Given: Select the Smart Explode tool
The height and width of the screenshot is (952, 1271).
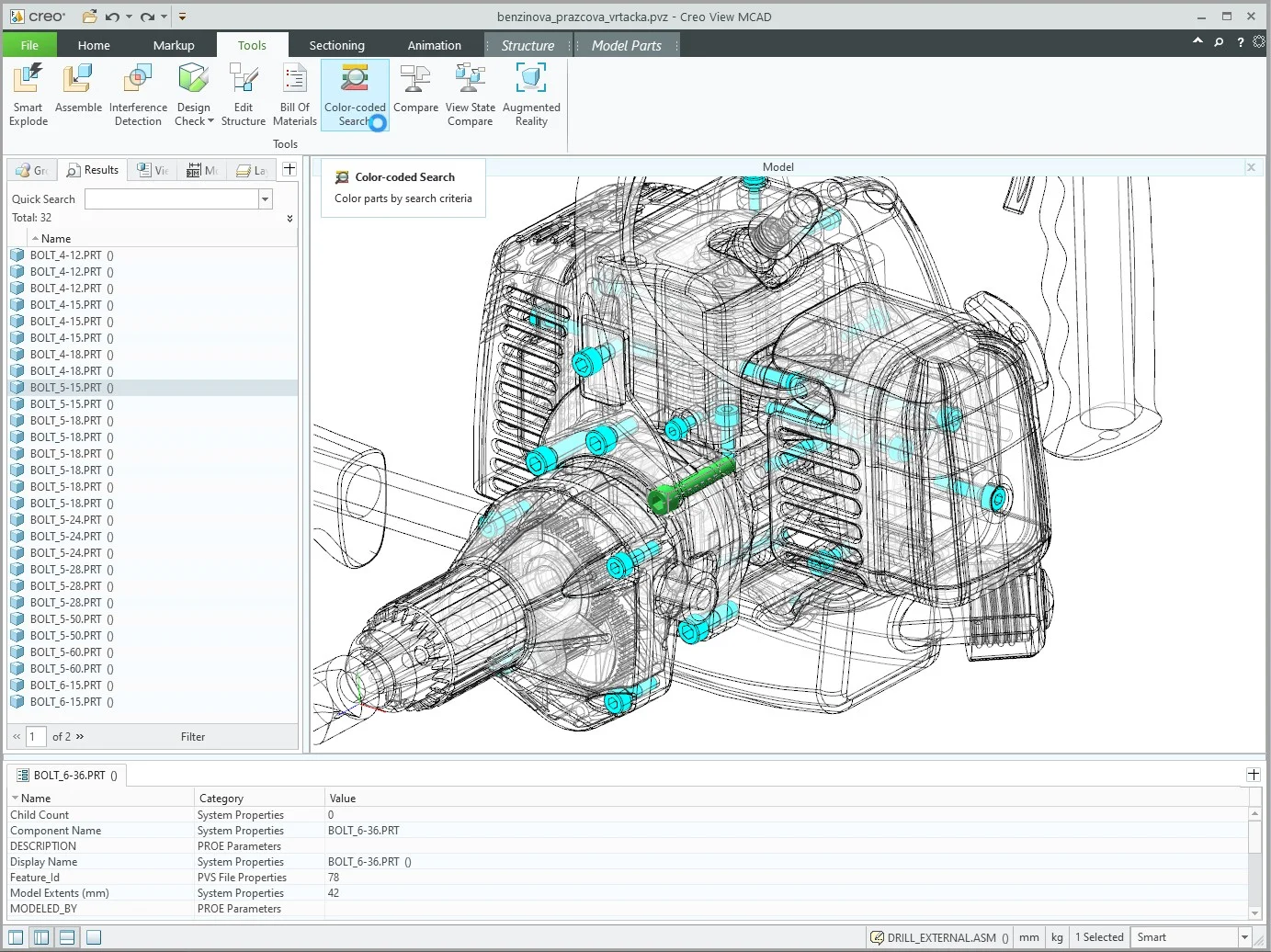Looking at the screenshot, I should tap(28, 92).
